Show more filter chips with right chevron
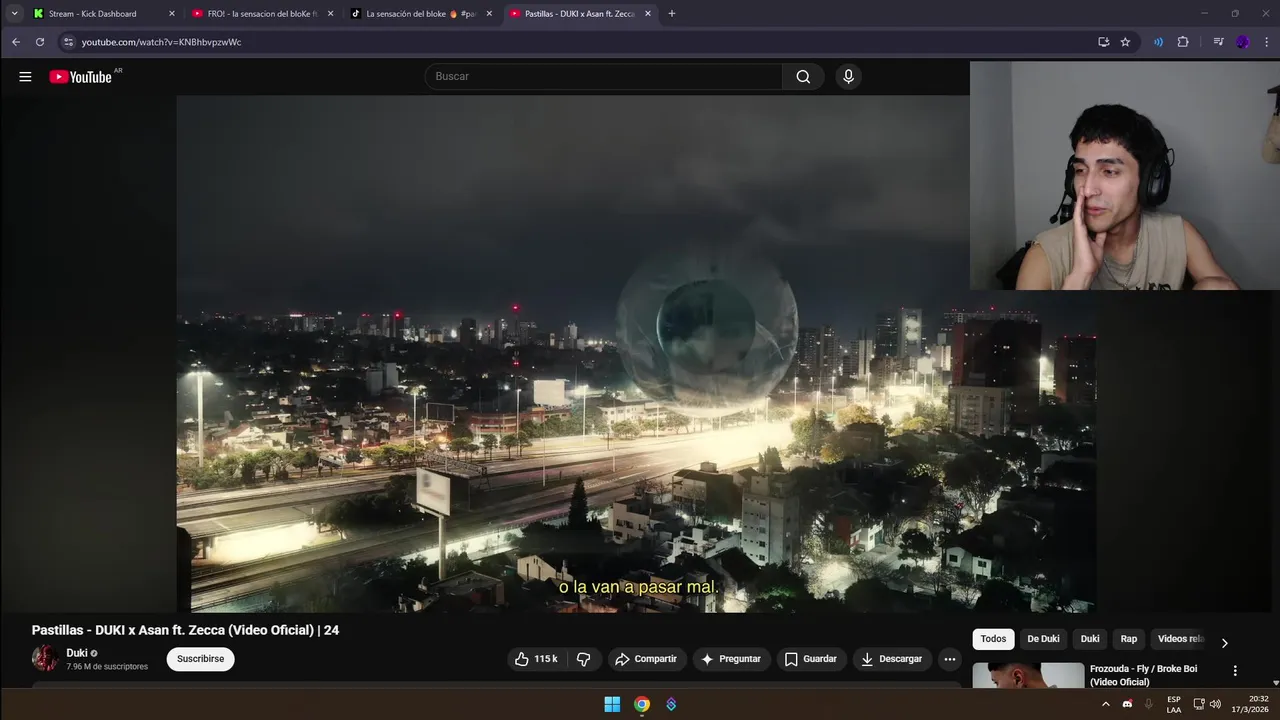Screen dimensions: 1280x720 [1224, 643]
